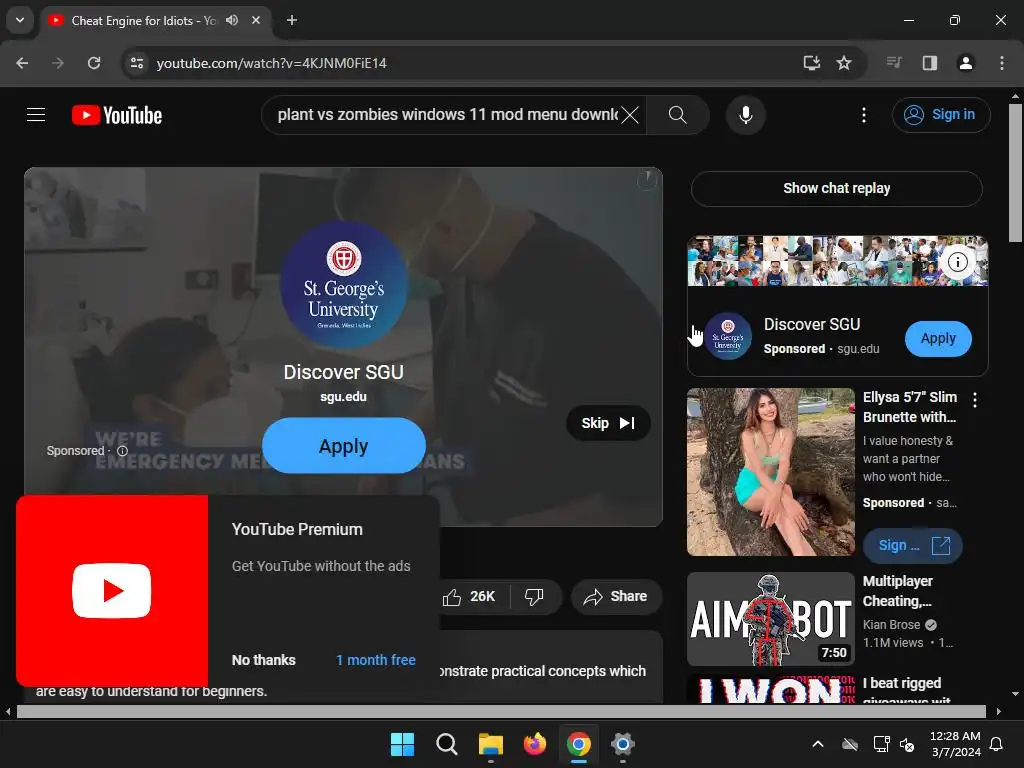Open Windows taskbar Search
Screen dimensions: 1024x768
pyautogui.click(x=447, y=744)
